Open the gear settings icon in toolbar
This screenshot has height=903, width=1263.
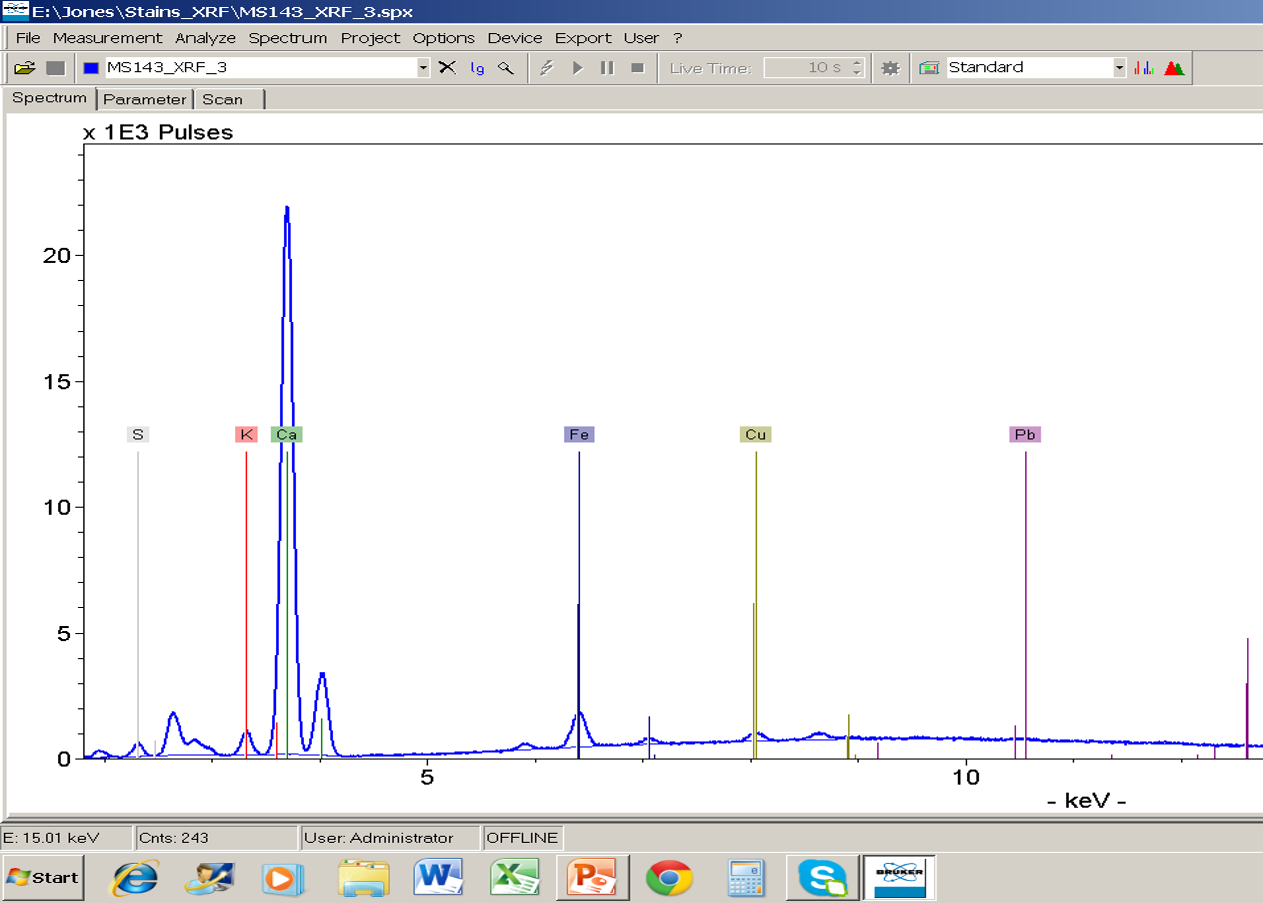pos(890,68)
